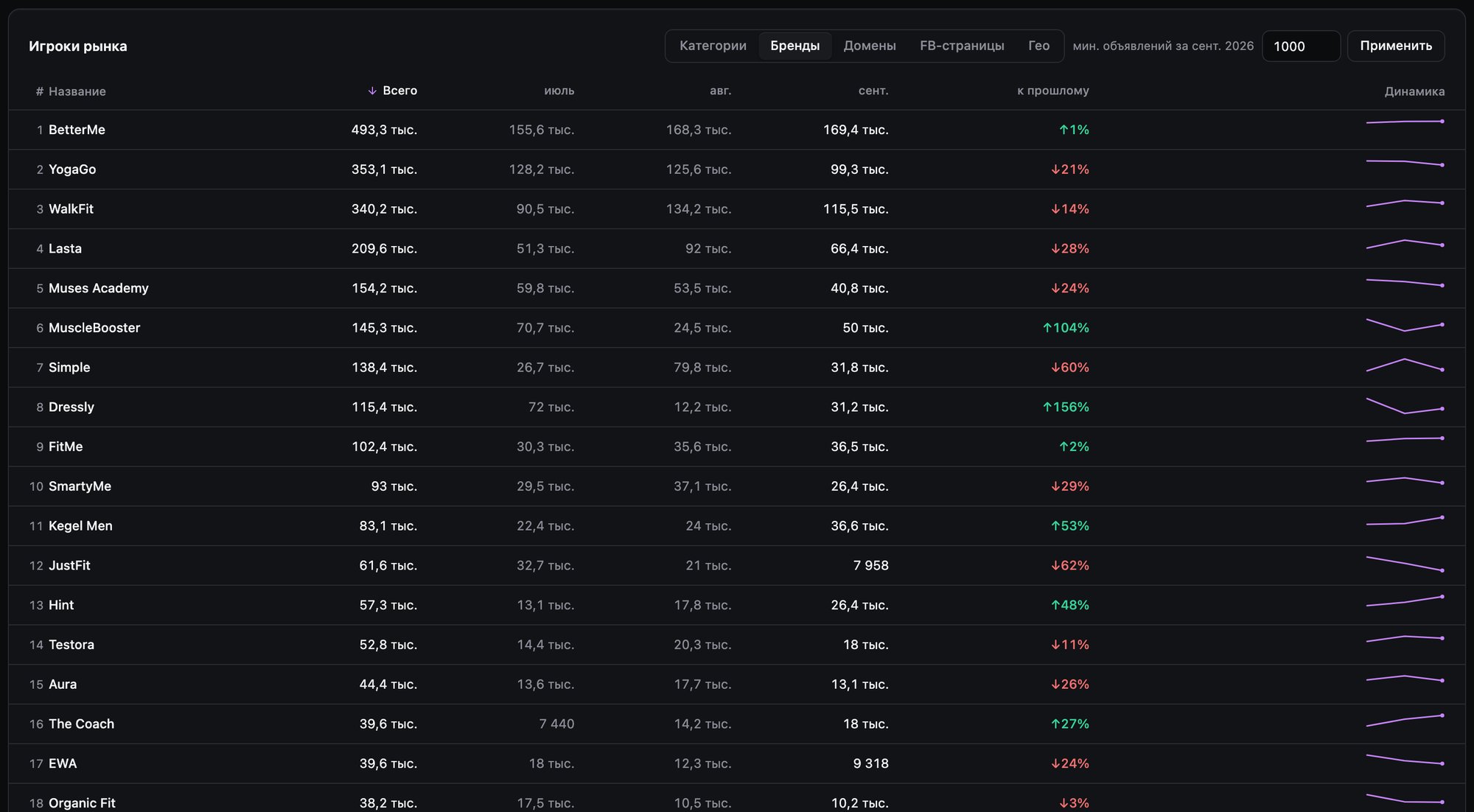Click the ↑104% change value for MuscleBooster

[x=1066, y=328]
